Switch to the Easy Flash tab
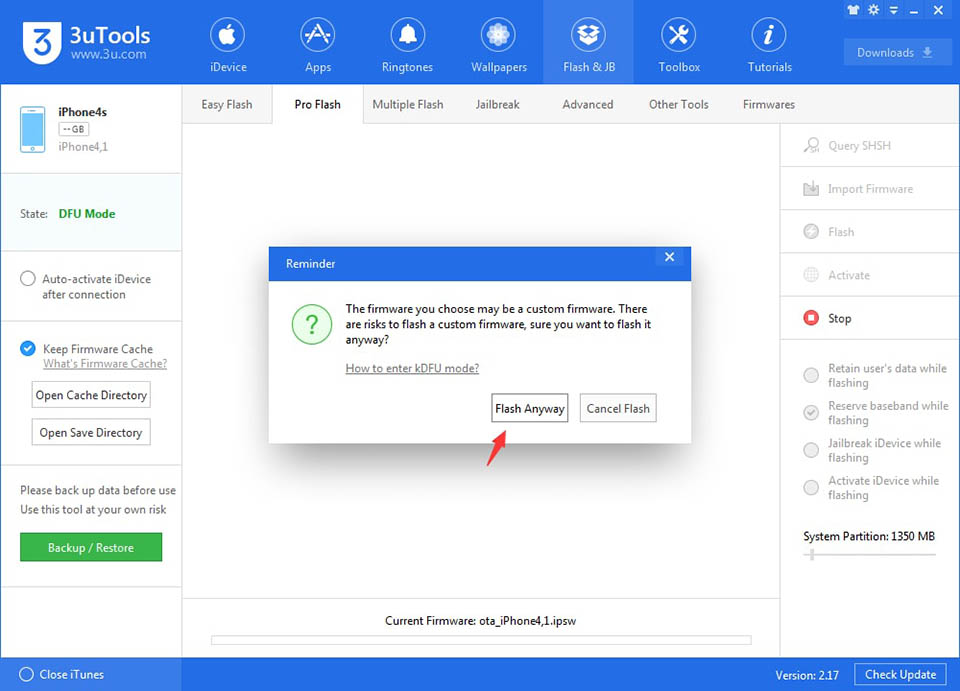 [227, 105]
